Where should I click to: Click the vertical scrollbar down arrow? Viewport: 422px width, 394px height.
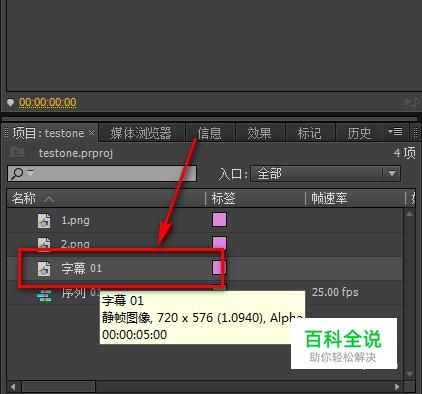410,374
